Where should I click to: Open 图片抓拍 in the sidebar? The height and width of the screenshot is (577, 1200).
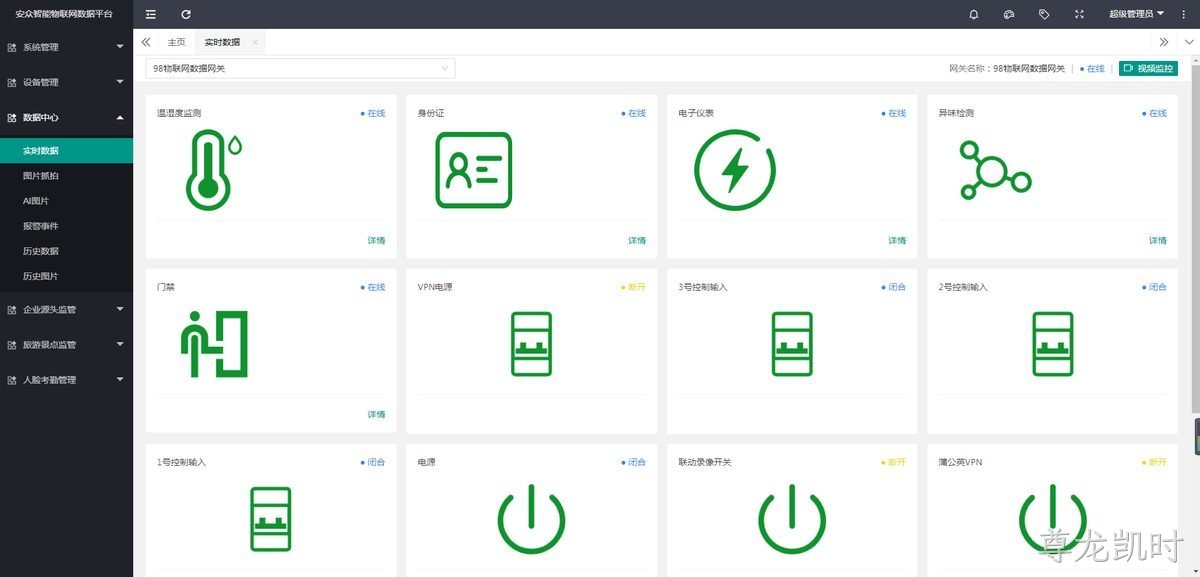(66, 176)
